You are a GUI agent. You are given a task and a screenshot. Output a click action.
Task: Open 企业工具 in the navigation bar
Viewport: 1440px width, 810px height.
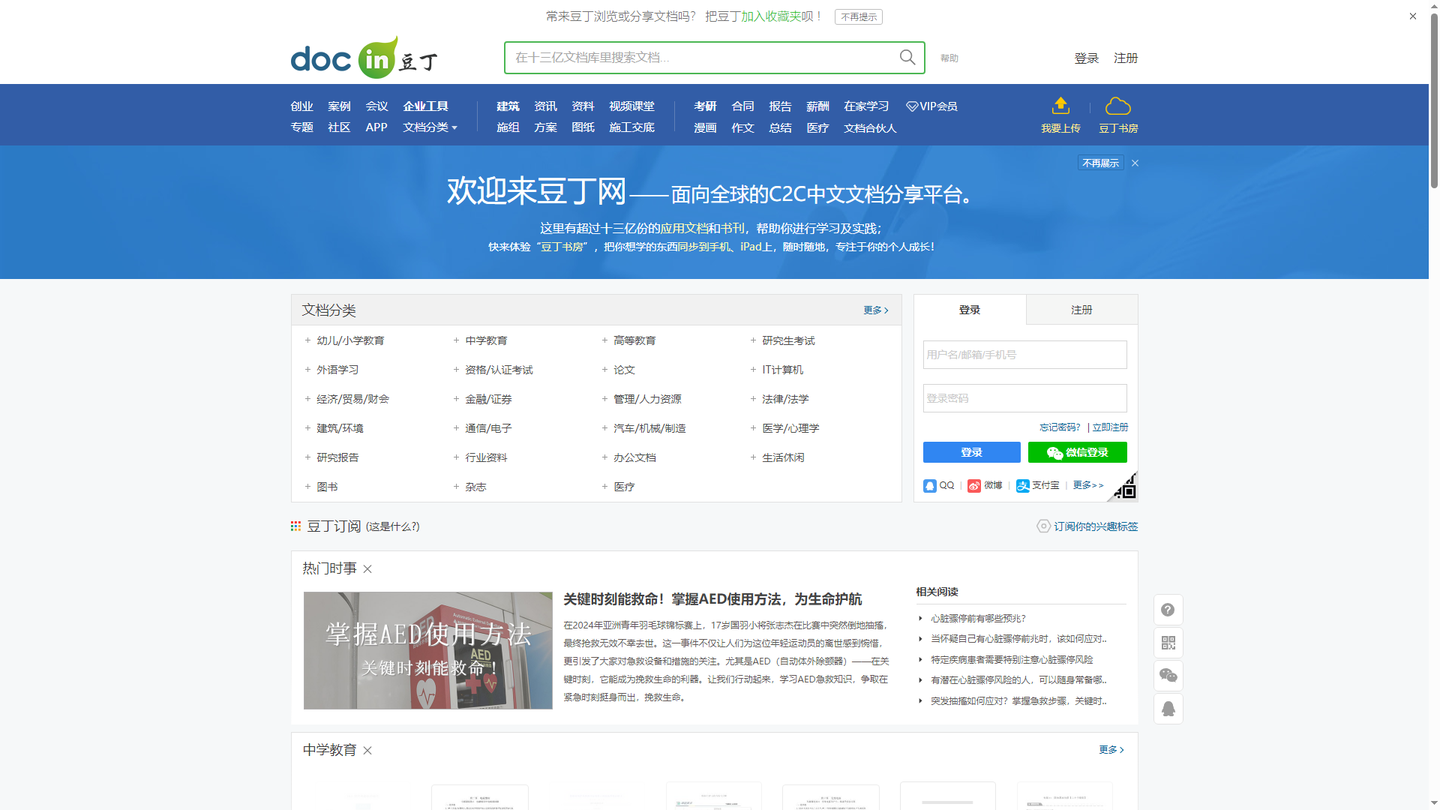(x=426, y=106)
